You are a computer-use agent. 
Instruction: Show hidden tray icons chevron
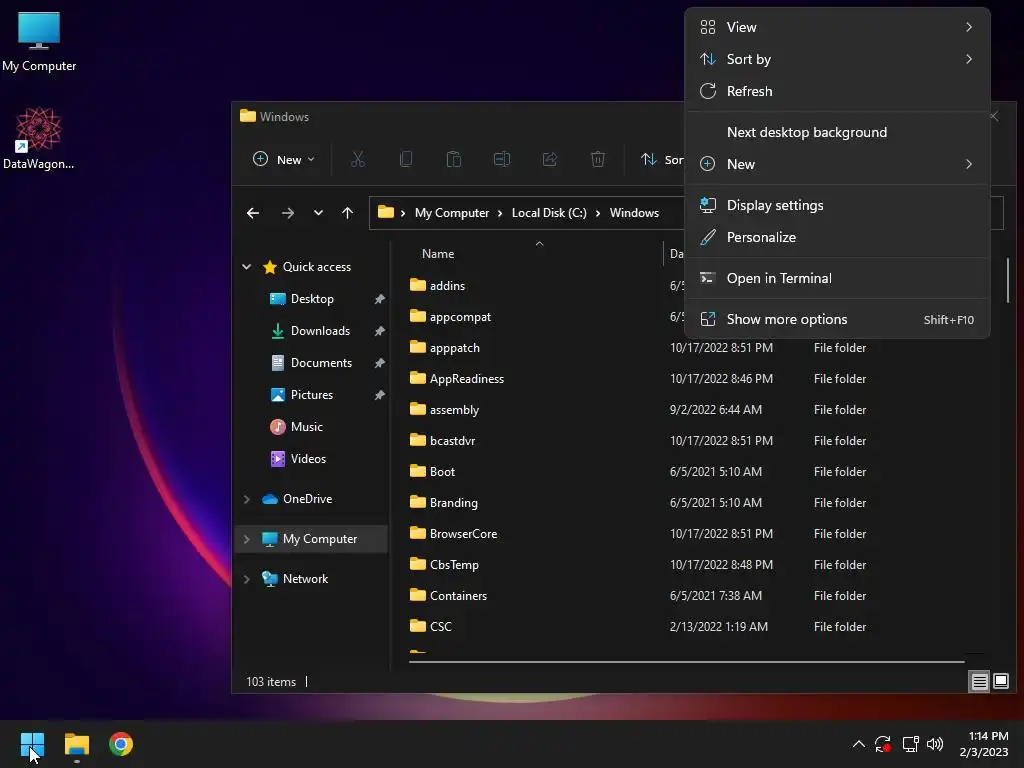click(859, 744)
